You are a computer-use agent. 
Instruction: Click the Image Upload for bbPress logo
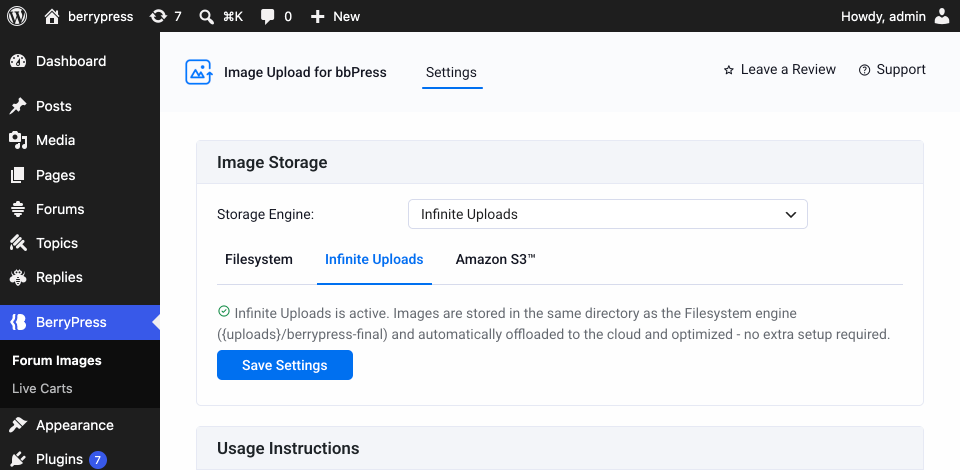tap(198, 72)
